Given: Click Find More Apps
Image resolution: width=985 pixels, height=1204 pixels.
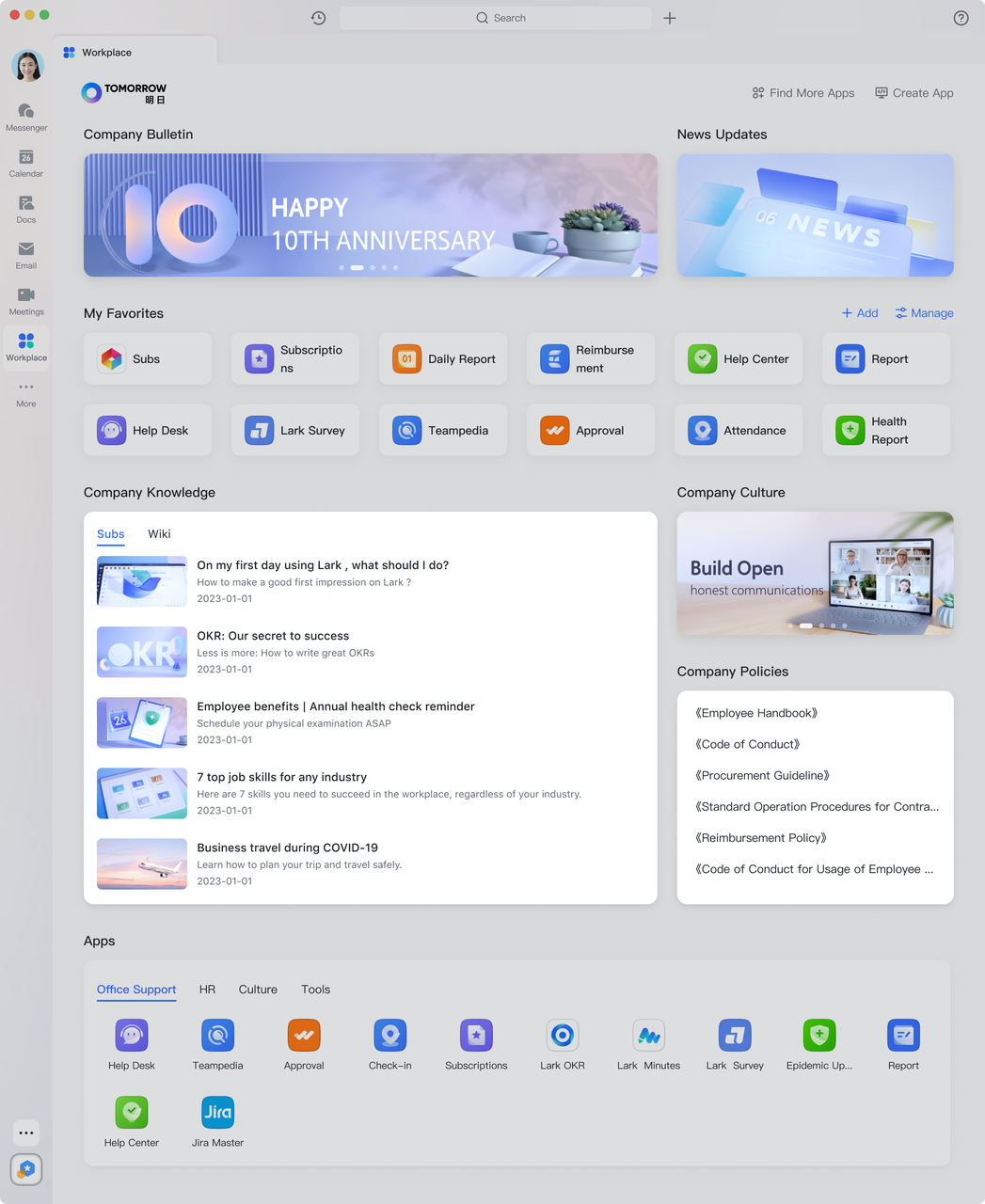Looking at the screenshot, I should tap(803, 93).
